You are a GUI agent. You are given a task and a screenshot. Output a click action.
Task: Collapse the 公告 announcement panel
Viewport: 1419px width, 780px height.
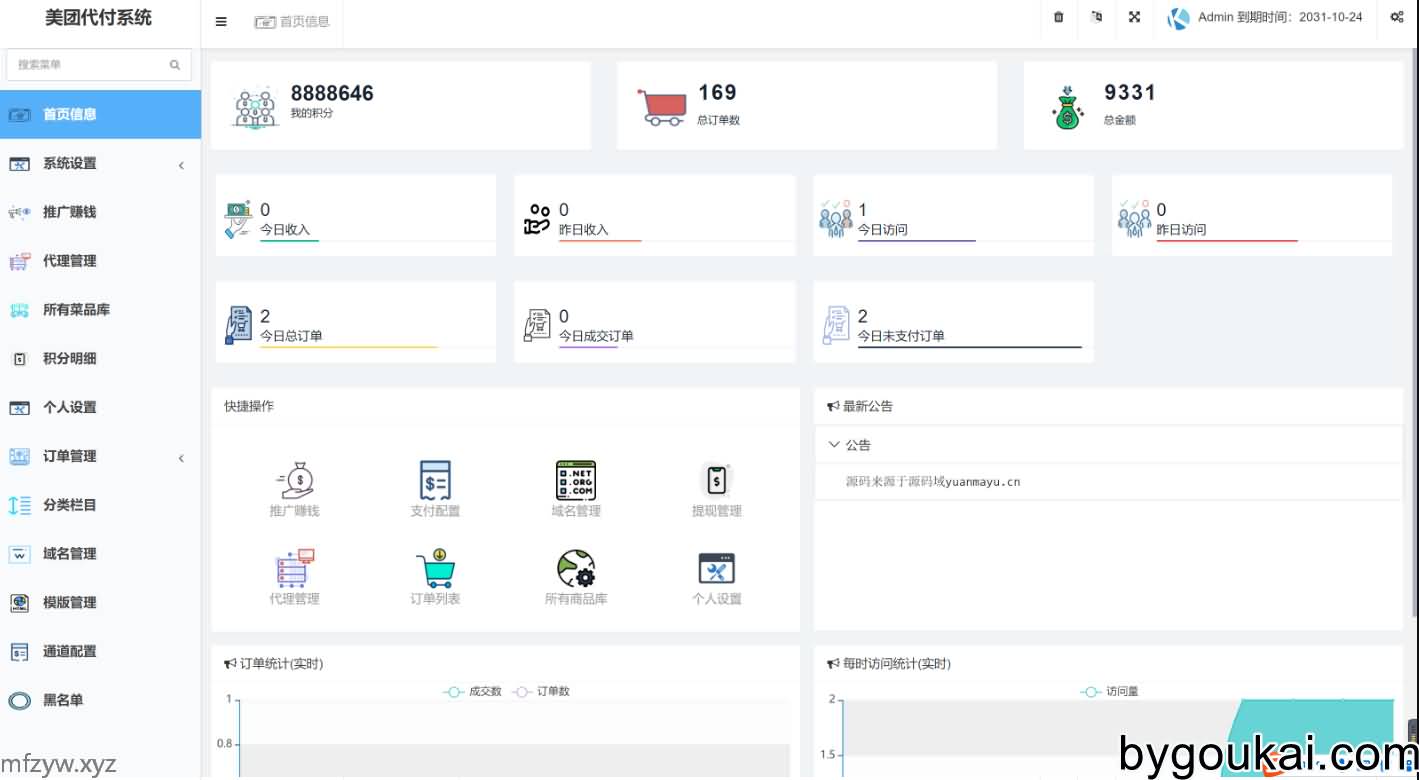(x=849, y=445)
